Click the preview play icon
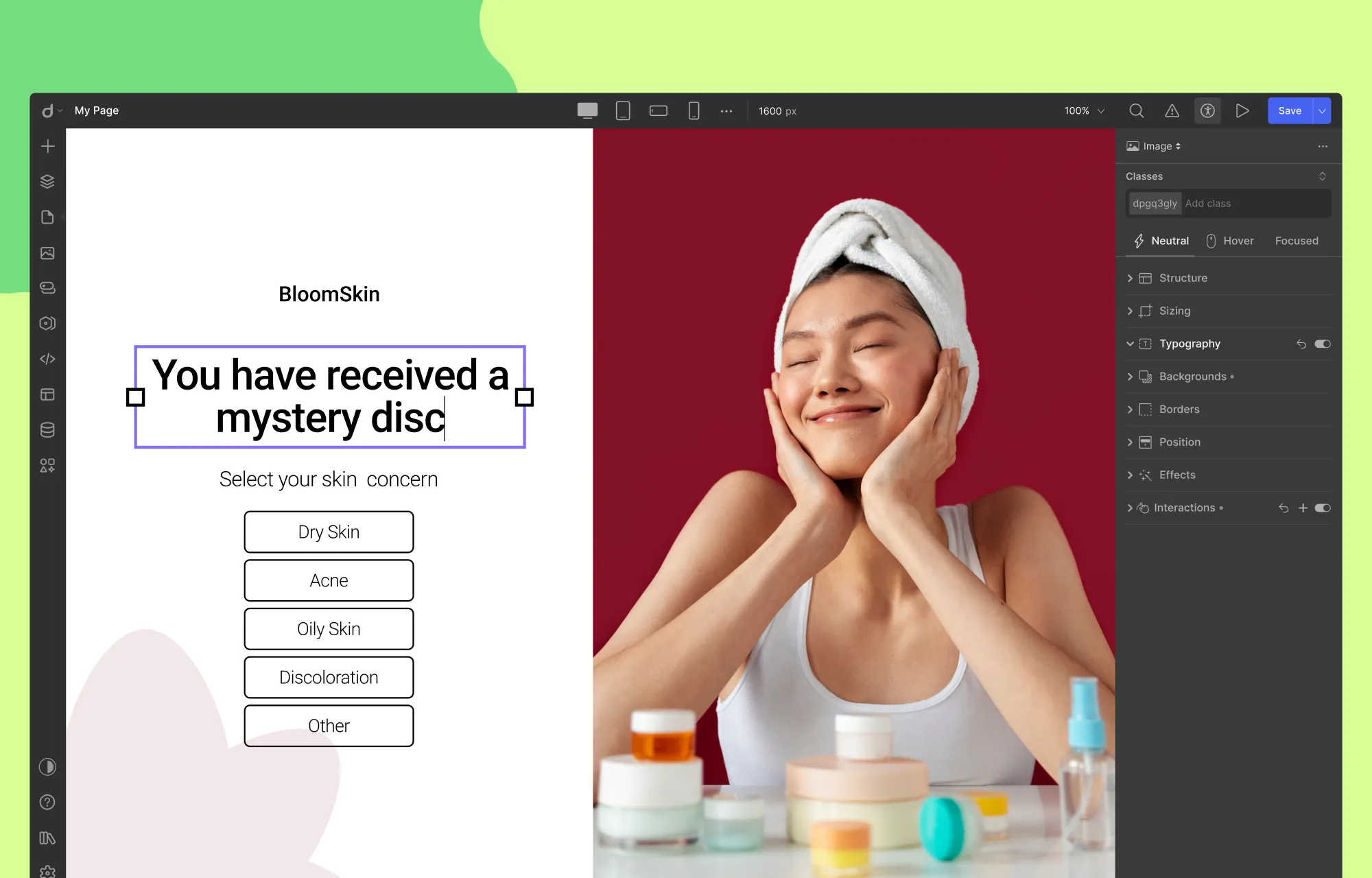The height and width of the screenshot is (878, 1372). 1243,110
